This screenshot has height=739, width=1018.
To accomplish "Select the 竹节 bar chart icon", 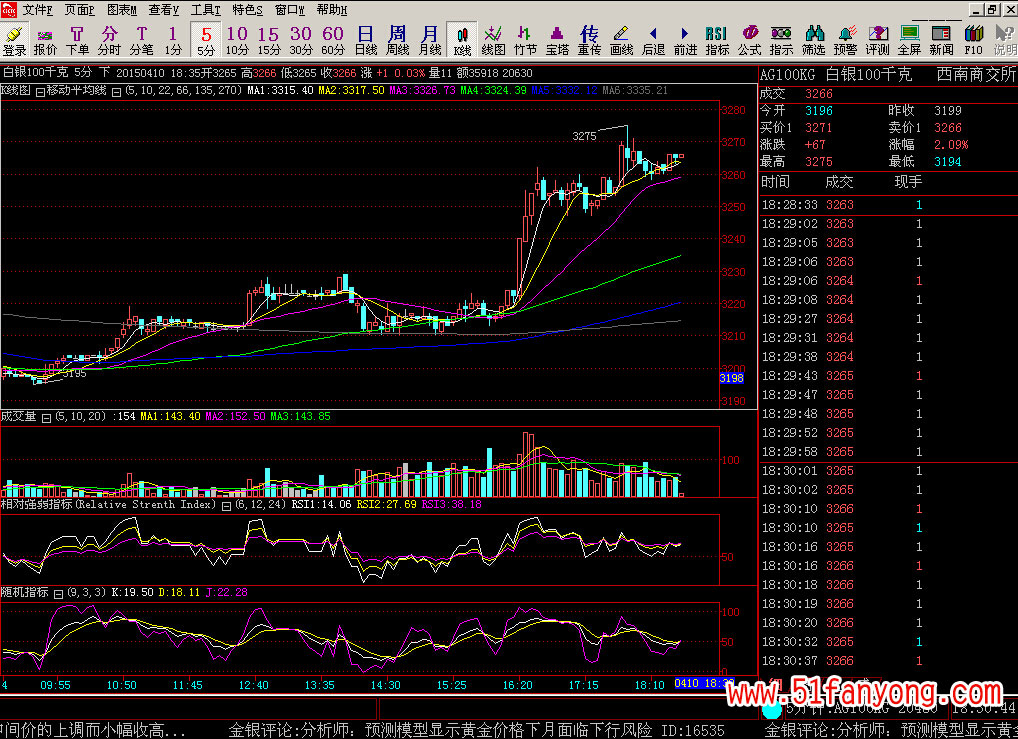I will point(525,40).
